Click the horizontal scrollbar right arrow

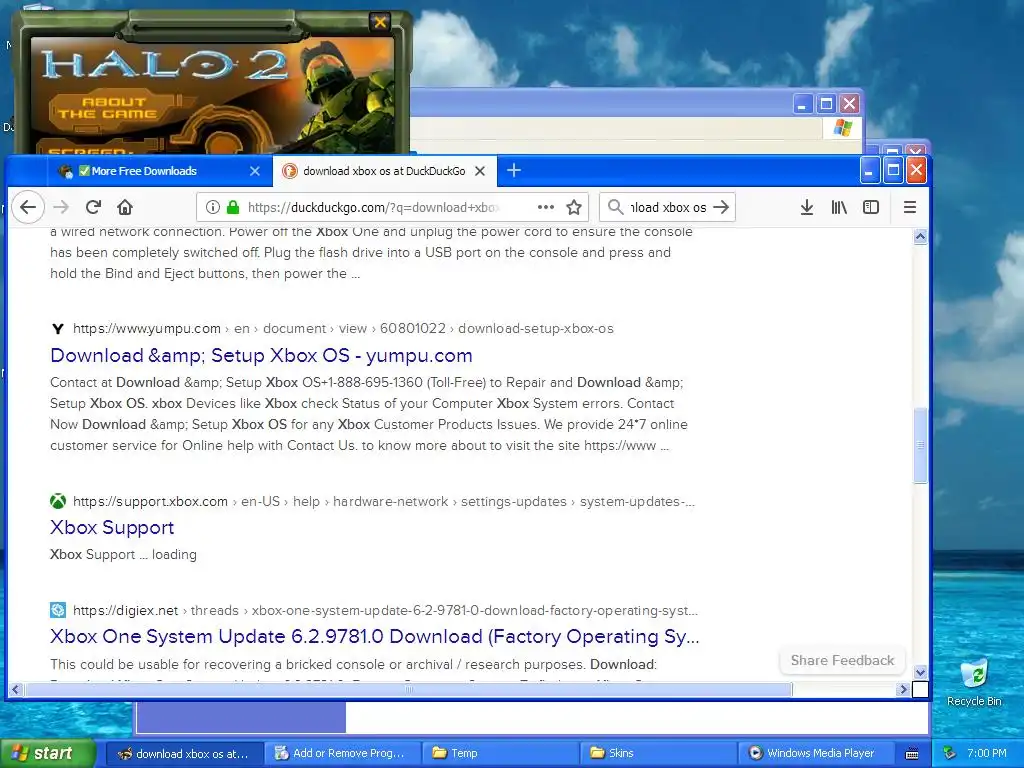click(904, 689)
